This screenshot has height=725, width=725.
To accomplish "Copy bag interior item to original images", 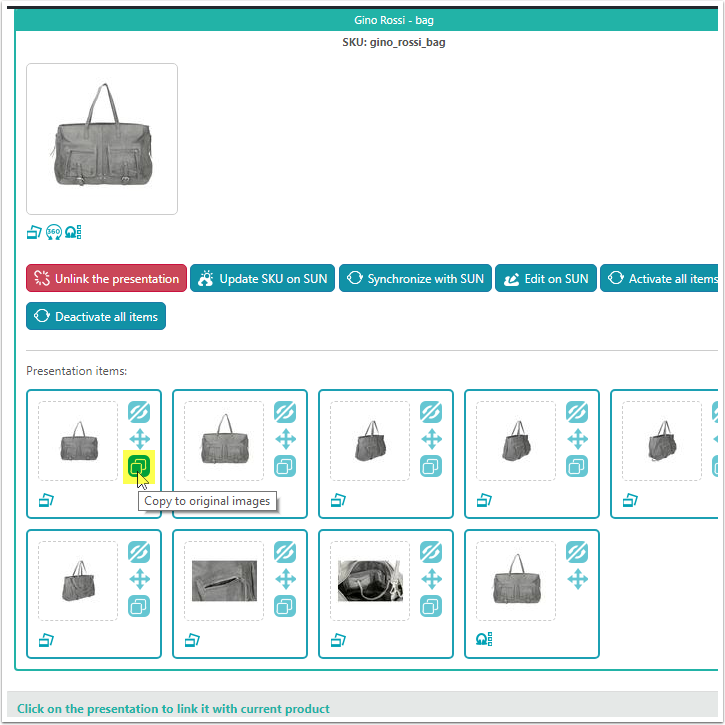I will tap(431, 606).
